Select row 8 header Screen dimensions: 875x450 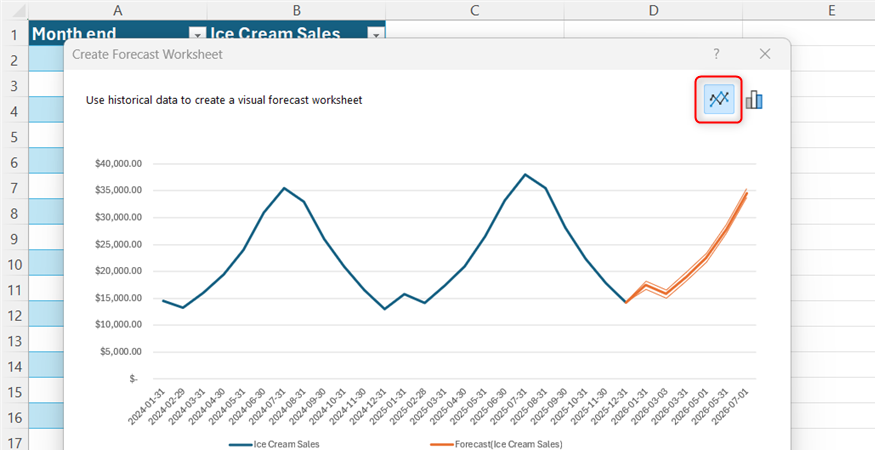coord(14,214)
